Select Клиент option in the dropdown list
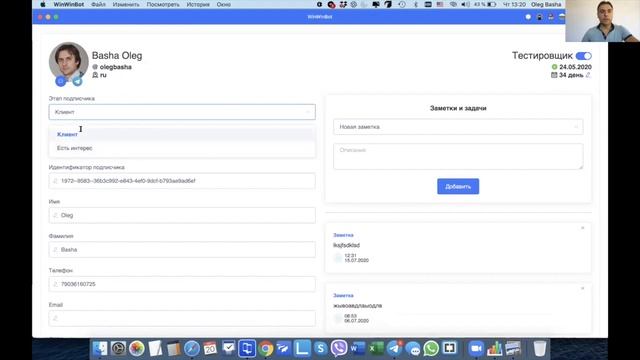 tap(182, 134)
